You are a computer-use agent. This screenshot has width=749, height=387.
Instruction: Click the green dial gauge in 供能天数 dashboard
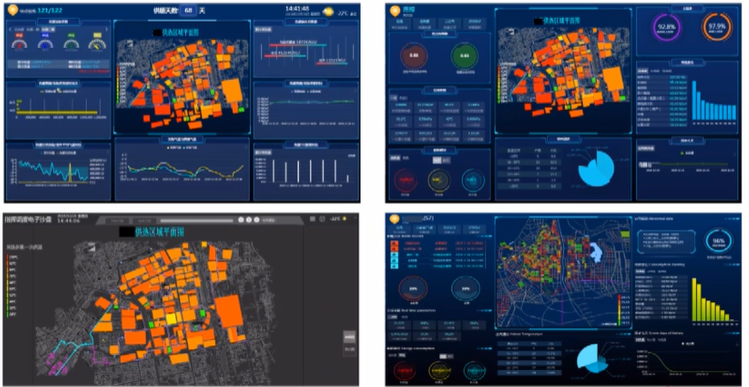(71, 44)
